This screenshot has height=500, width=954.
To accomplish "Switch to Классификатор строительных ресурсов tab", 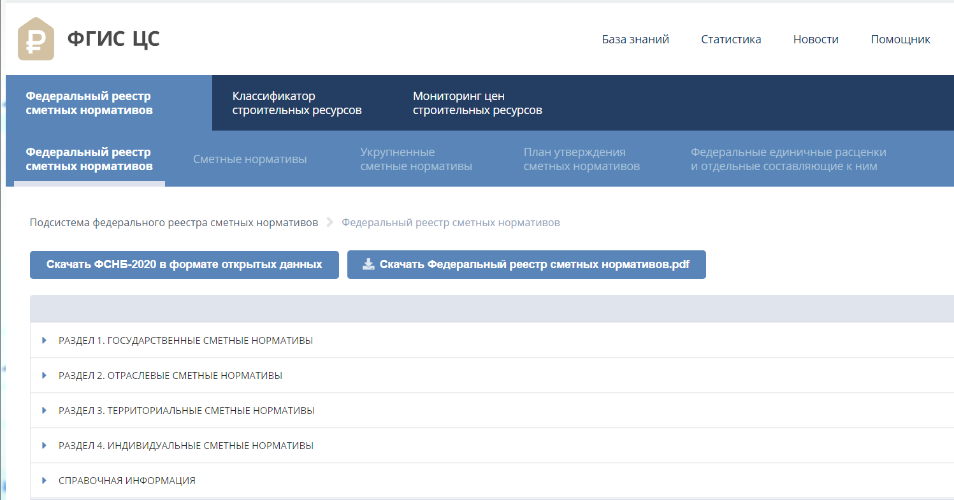I will [296, 103].
